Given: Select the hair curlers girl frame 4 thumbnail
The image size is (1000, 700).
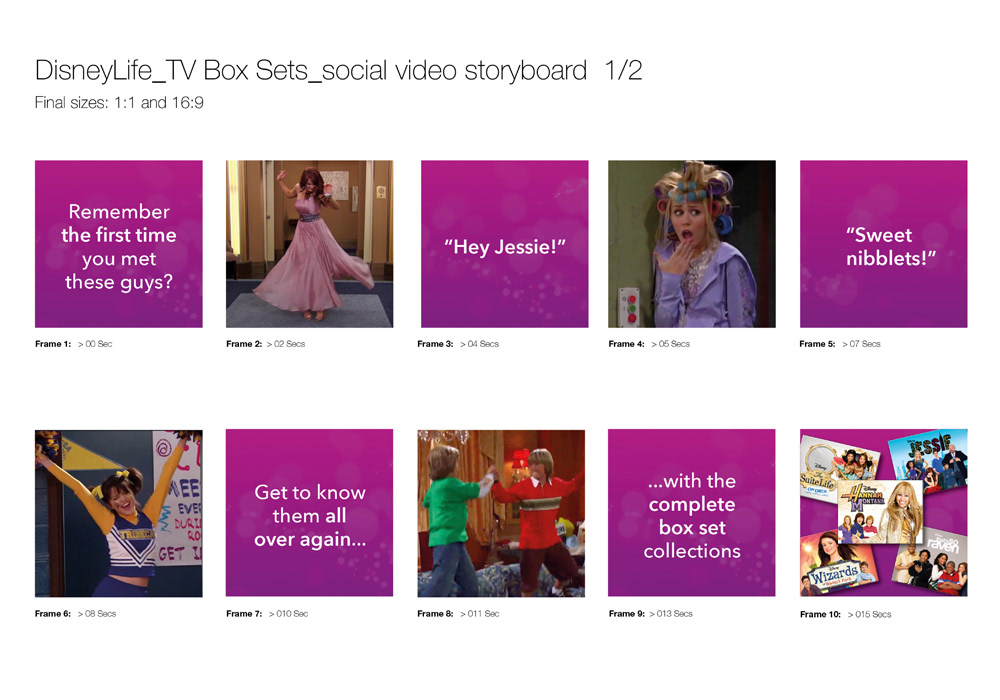Looking at the screenshot, I should coord(692,244).
